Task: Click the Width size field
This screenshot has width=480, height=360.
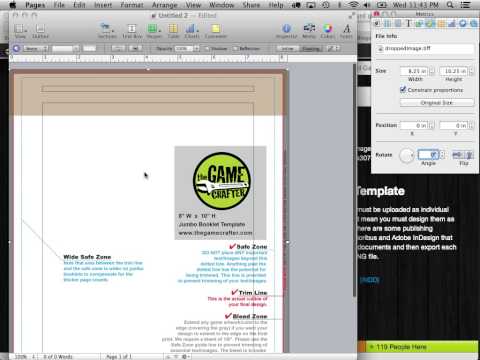Action: click(x=414, y=71)
